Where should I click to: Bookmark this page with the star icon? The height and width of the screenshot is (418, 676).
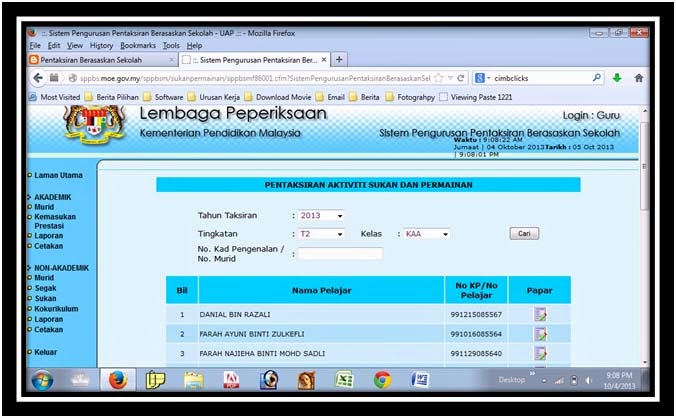click(x=438, y=78)
